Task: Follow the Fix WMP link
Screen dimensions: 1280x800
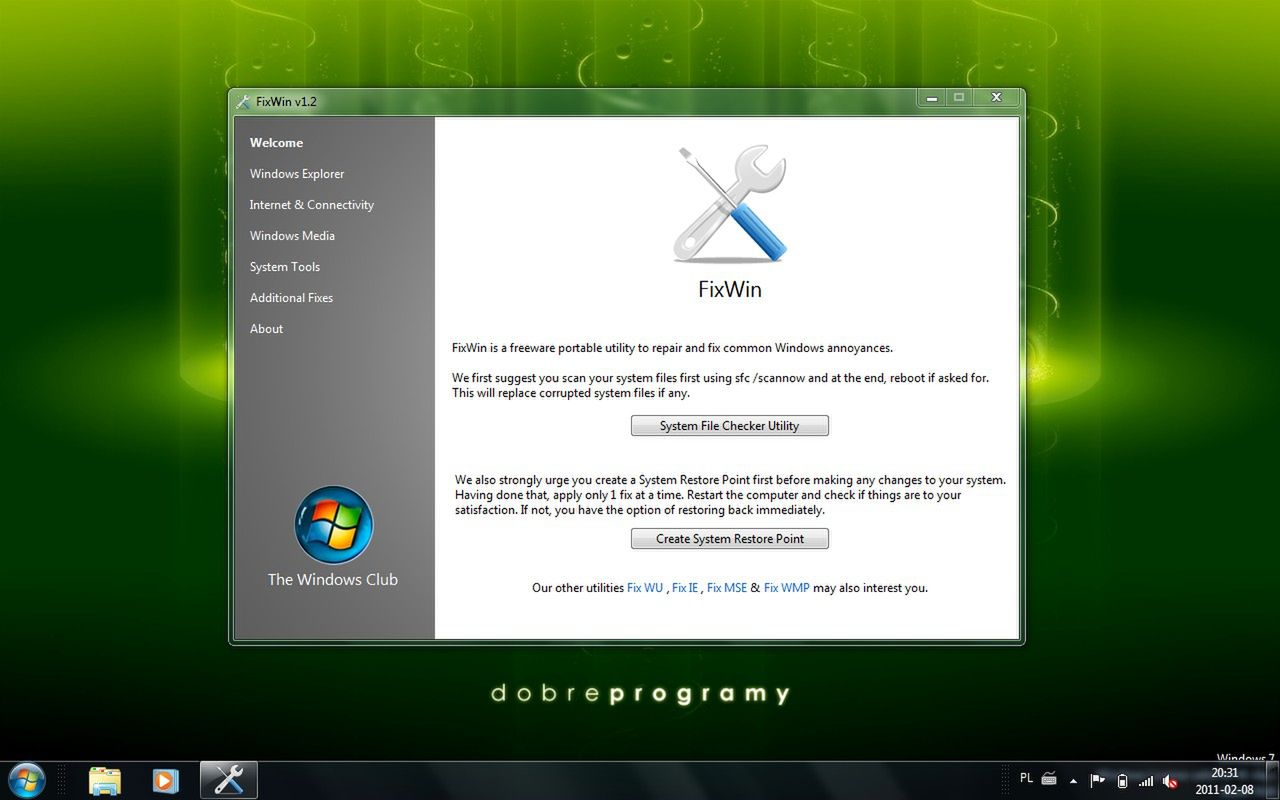Action: pyautogui.click(x=786, y=588)
